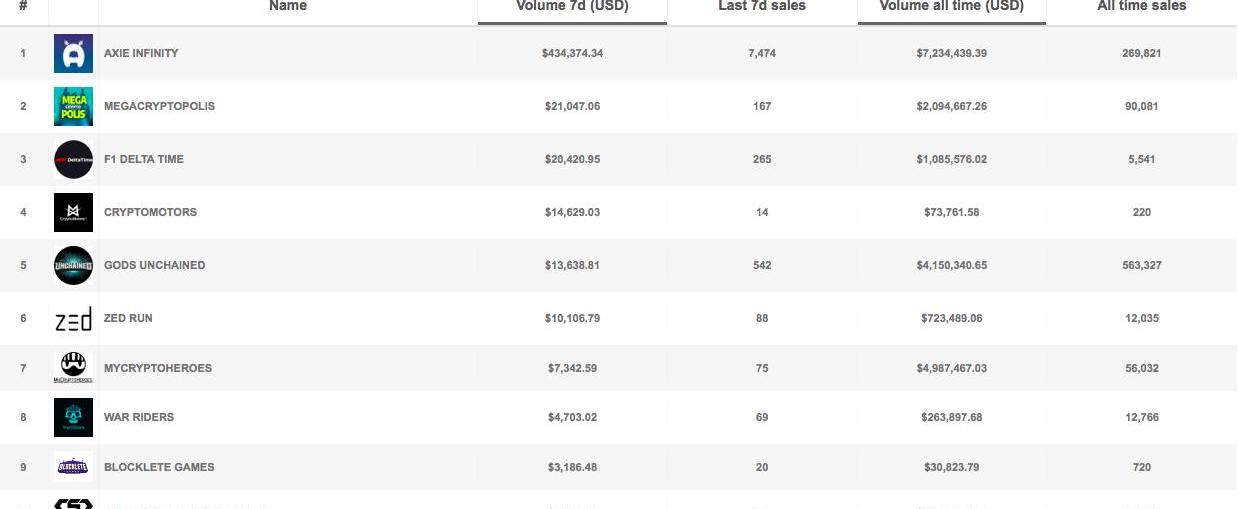Sort by All time sales header
Viewport: 1238px width, 509px height.
tap(1141, 6)
